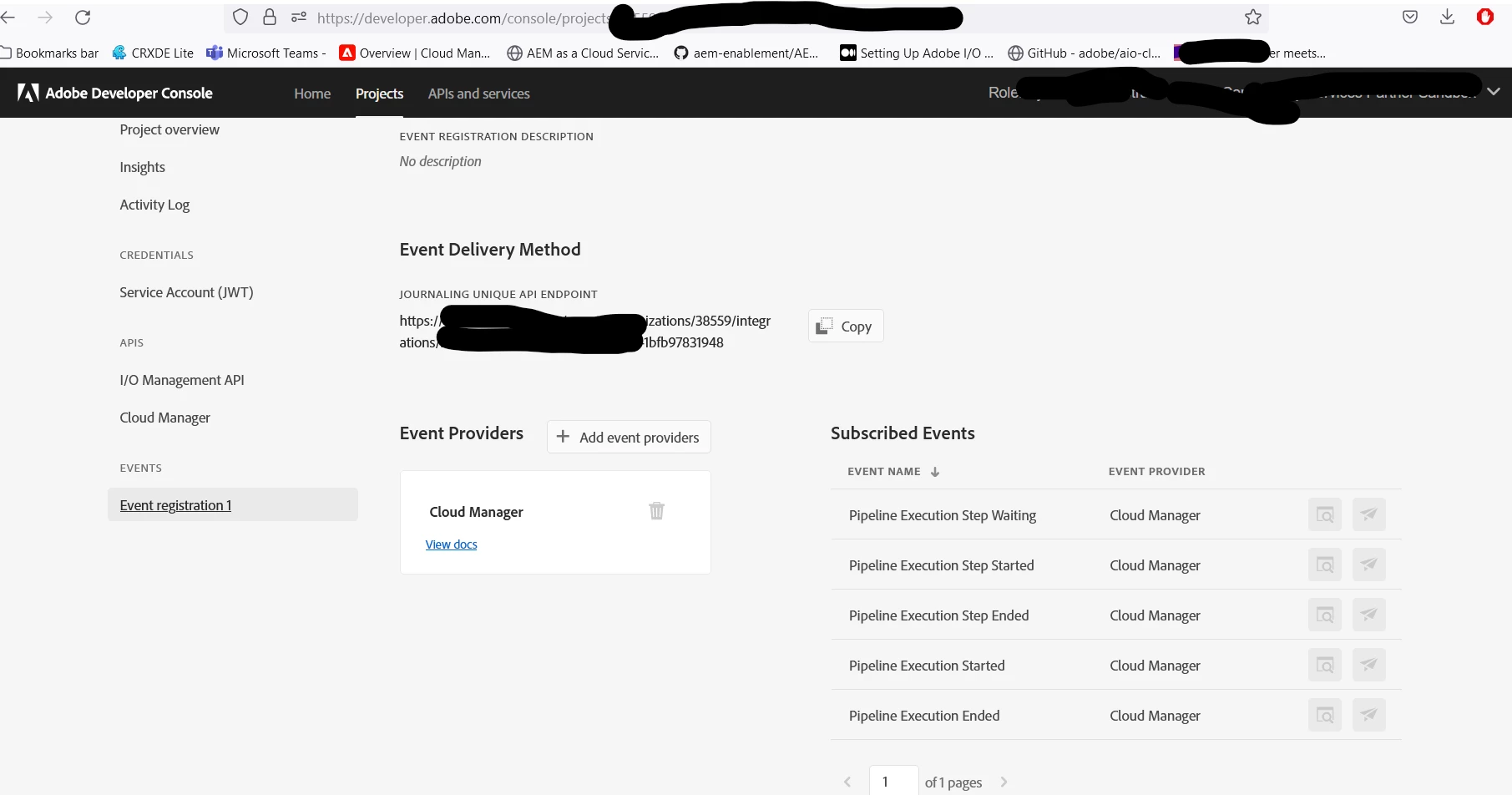Open Setting Up Adobe I/O bookmark
The width and height of the screenshot is (1512, 795).
(917, 53)
